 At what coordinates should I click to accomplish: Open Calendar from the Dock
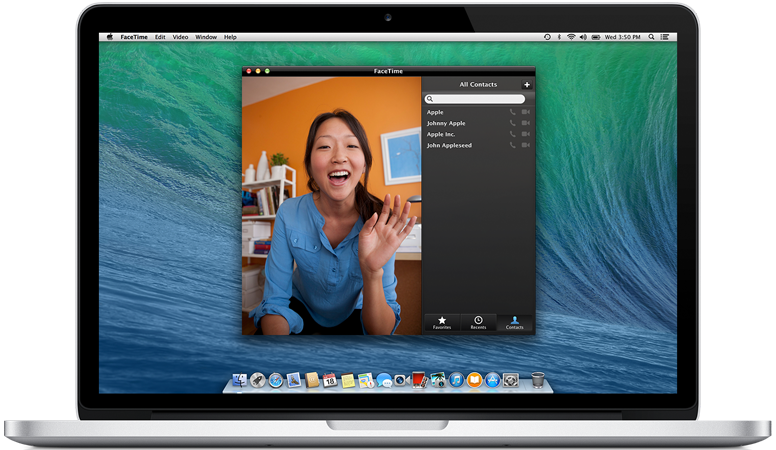pos(330,380)
